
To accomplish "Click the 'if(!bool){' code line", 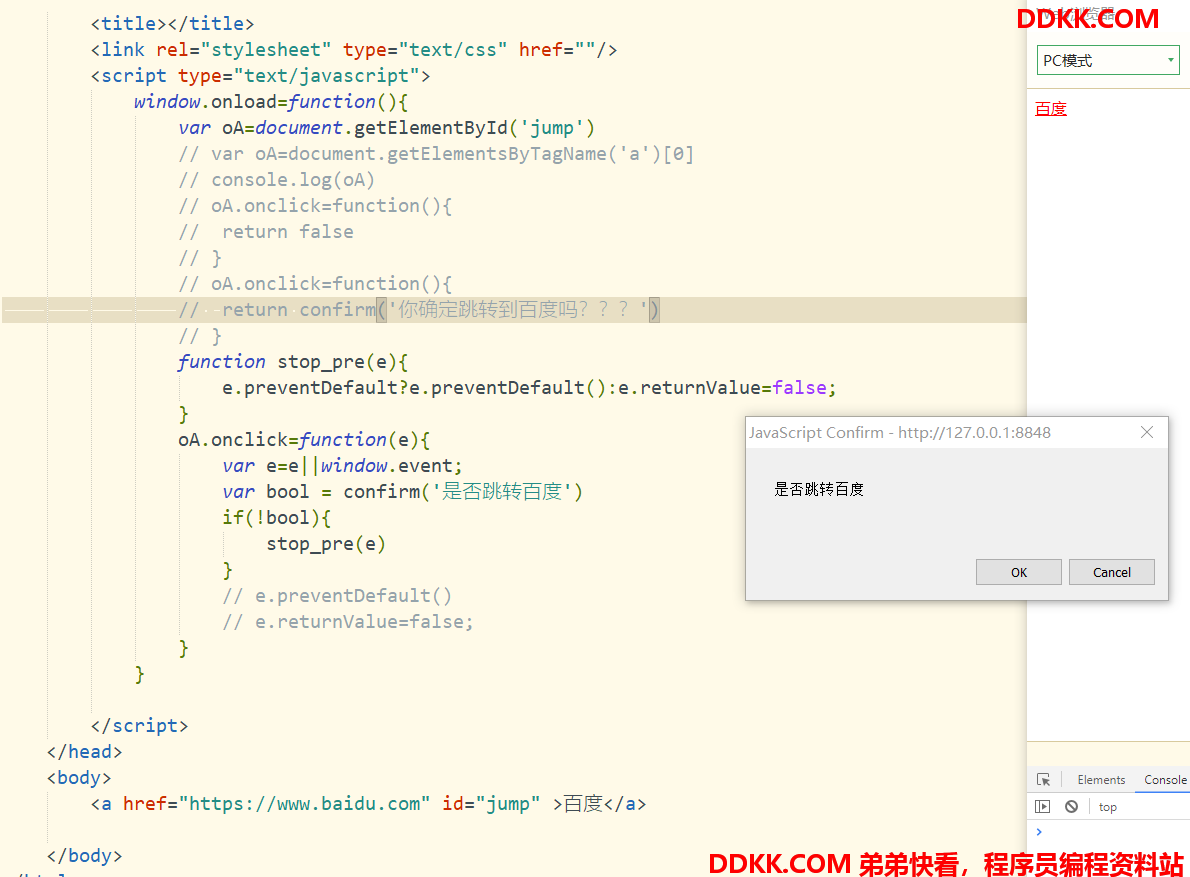I will (x=276, y=517).
